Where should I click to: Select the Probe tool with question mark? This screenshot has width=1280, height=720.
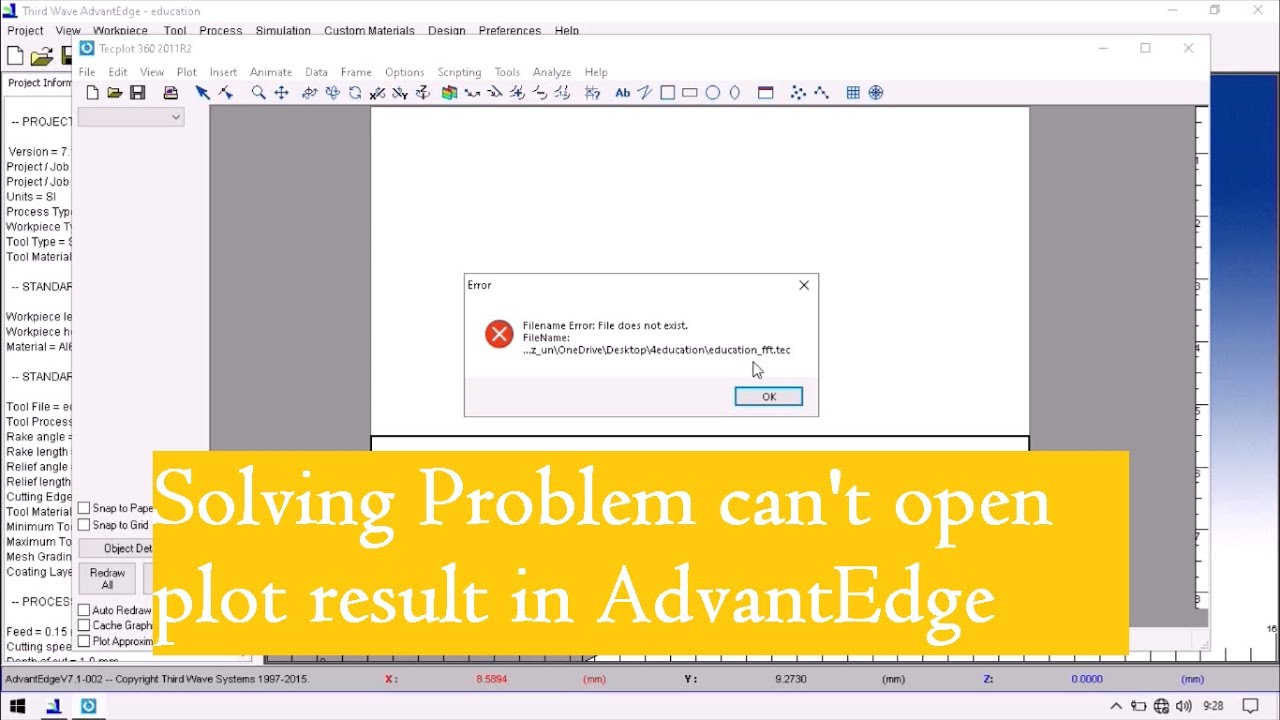593,93
